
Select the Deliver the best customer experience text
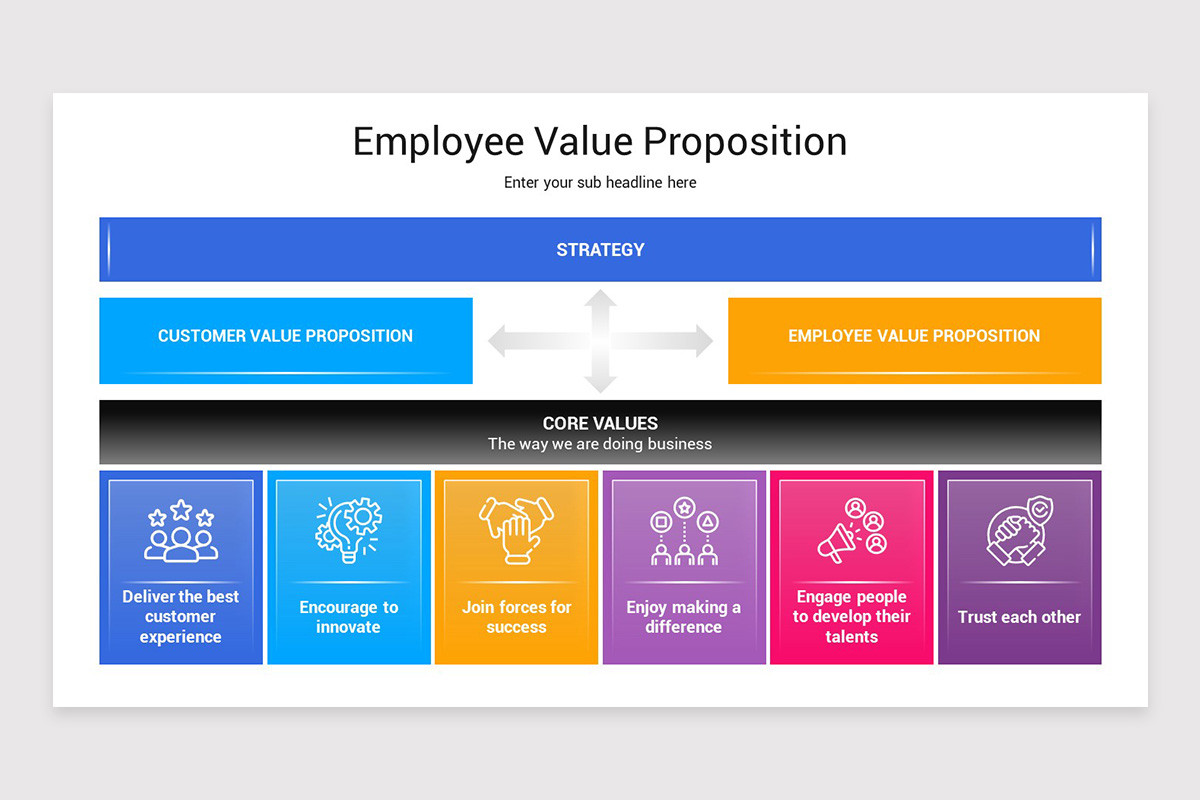point(181,617)
